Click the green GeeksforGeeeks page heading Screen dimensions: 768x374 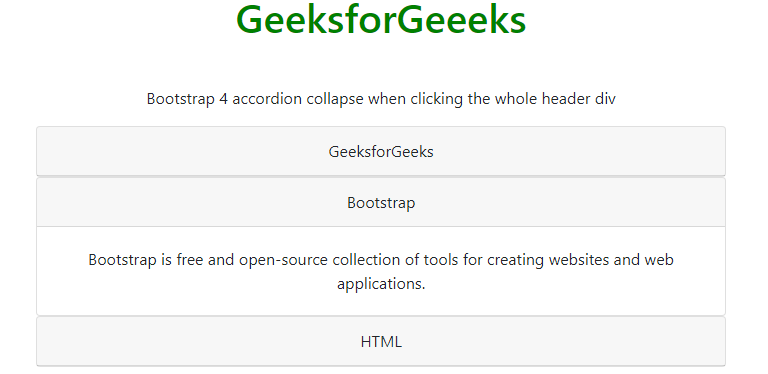(x=381, y=20)
